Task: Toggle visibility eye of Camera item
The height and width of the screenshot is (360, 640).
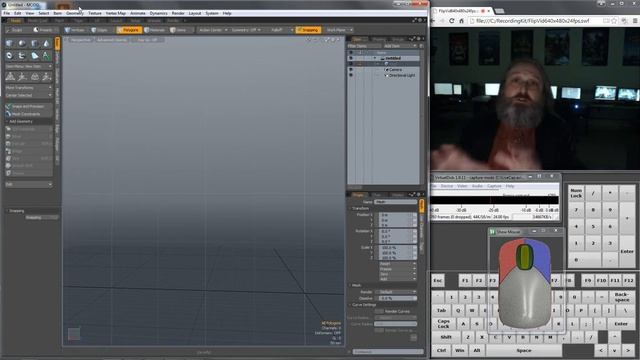Action: tap(351, 70)
